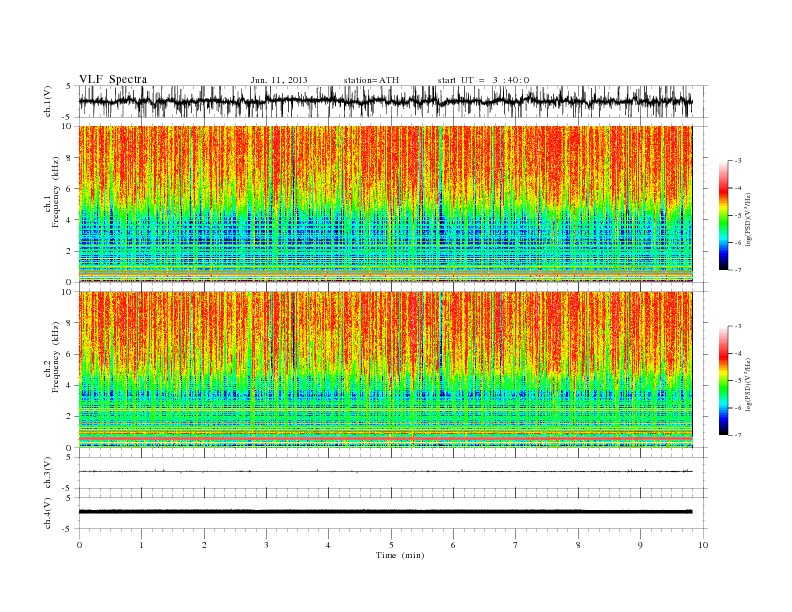Click the ch.2 spectrogram color bar
792x612 pixels.
[x=723, y=381]
